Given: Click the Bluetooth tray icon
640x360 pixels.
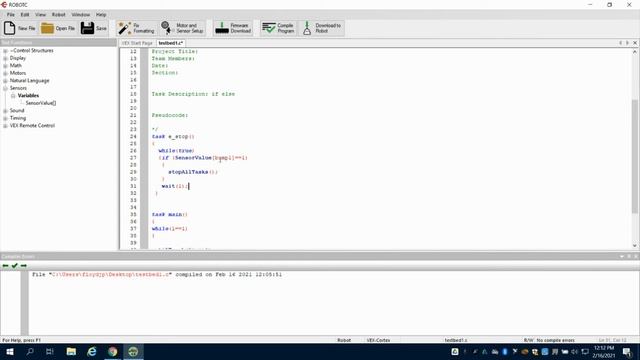Looking at the screenshot, I should [x=505, y=351].
